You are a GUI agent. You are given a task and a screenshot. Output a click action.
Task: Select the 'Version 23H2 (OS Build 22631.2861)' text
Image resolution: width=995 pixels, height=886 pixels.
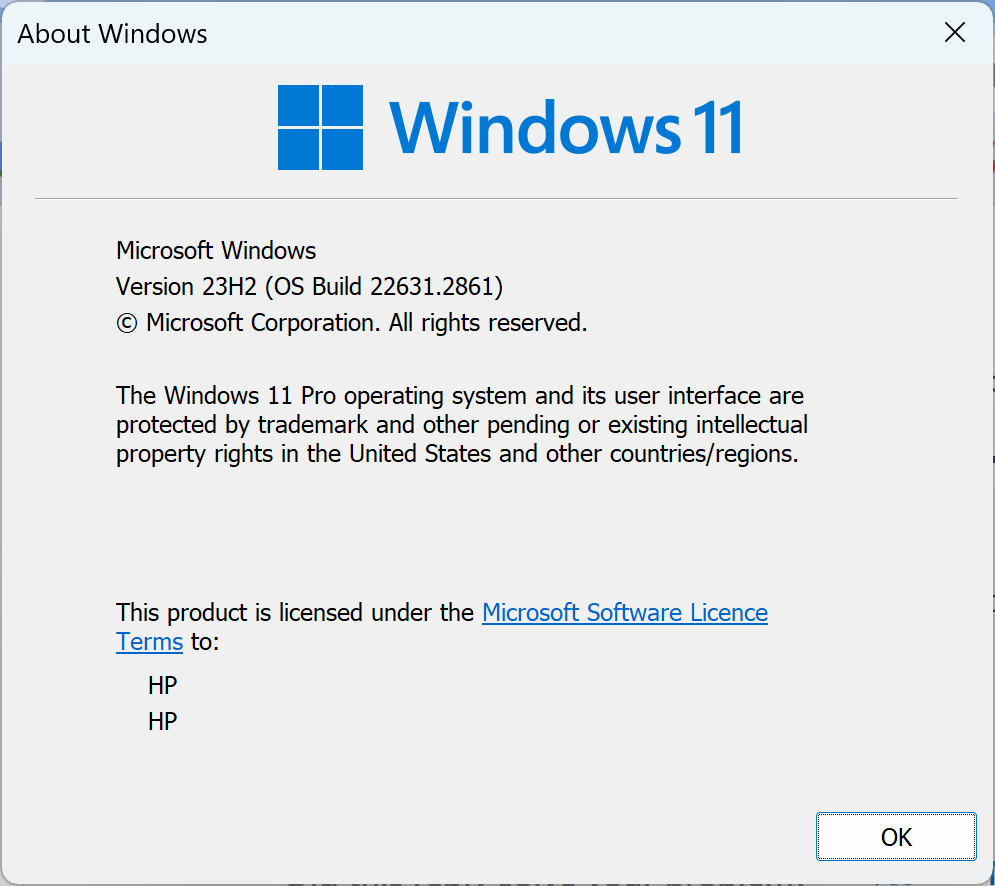coord(309,287)
